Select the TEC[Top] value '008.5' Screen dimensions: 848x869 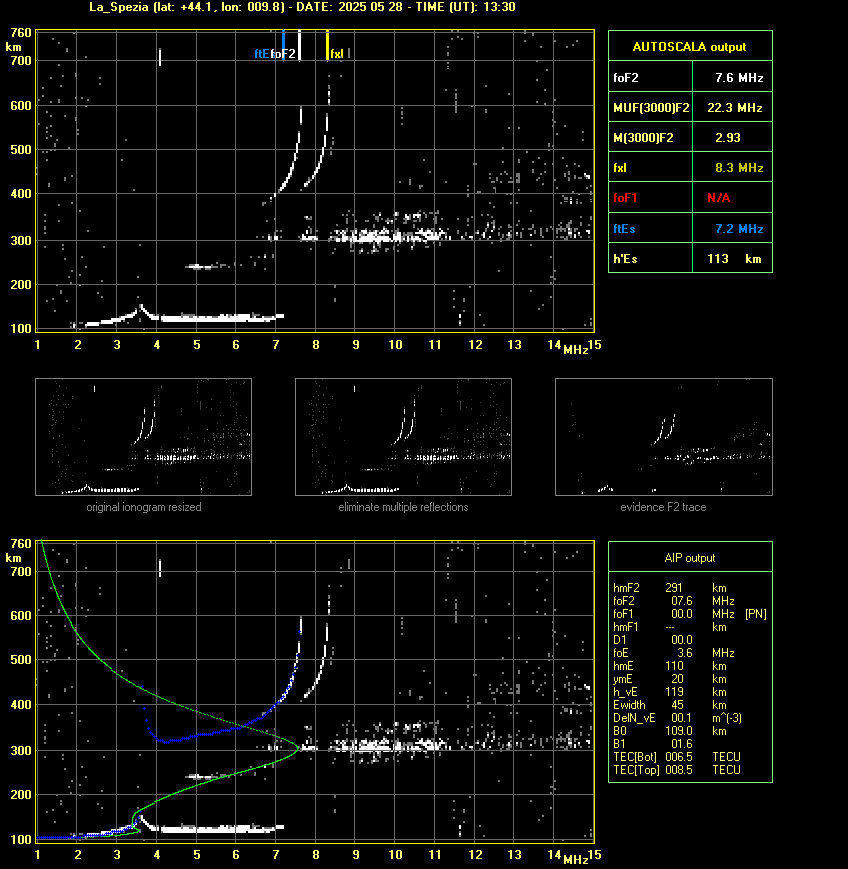pyautogui.click(x=679, y=770)
